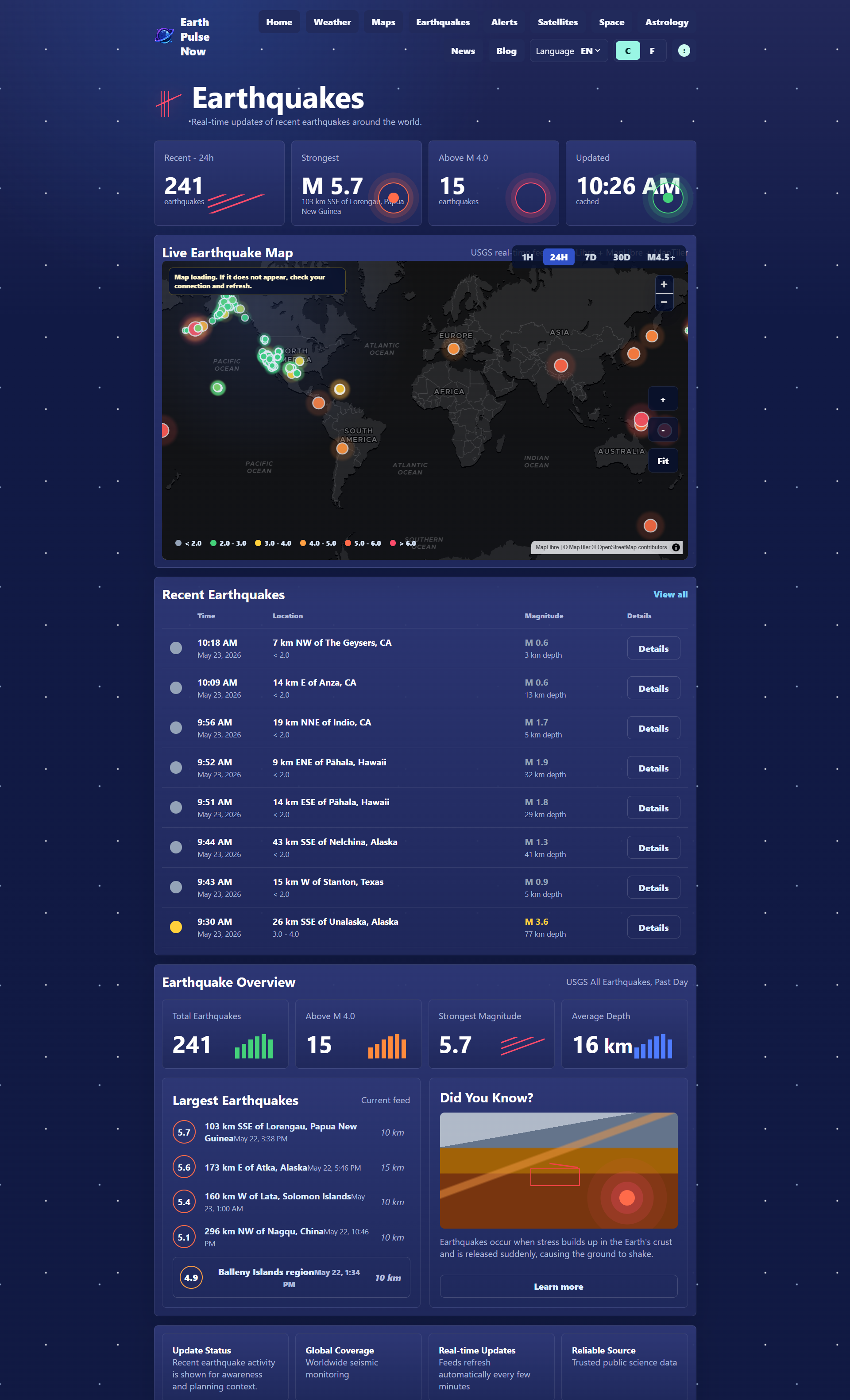Click the yellow dot on the Unalaska row
This screenshot has width=850, height=1400.
[x=176, y=927]
